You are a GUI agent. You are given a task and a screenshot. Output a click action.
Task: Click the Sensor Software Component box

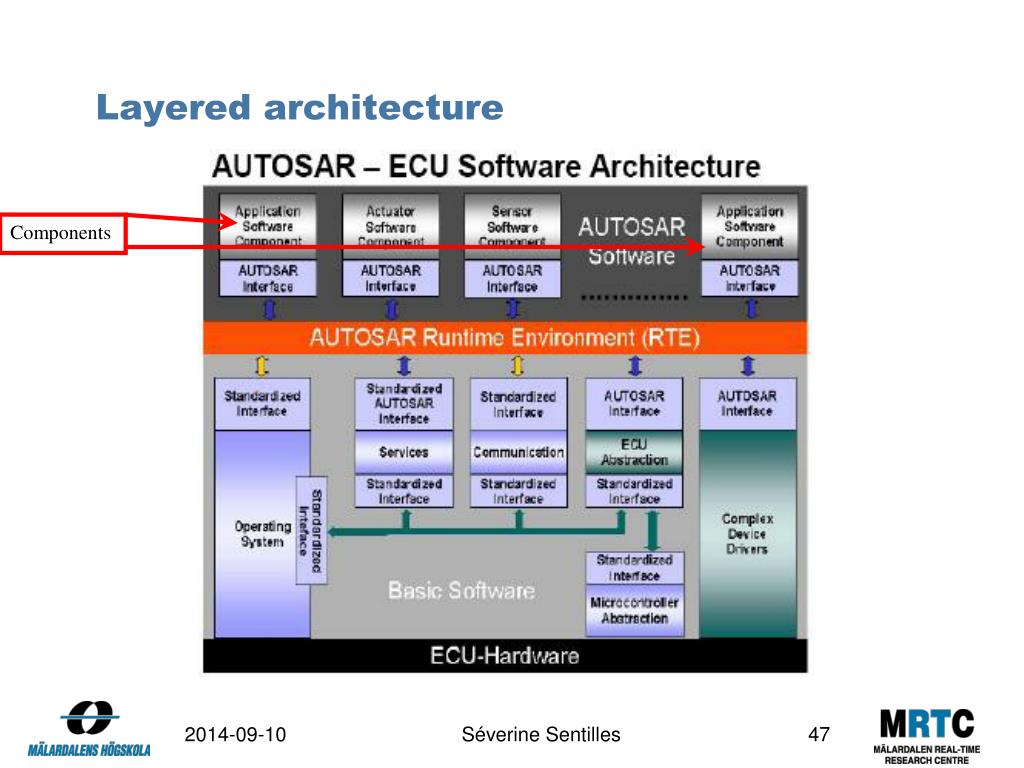[x=512, y=226]
